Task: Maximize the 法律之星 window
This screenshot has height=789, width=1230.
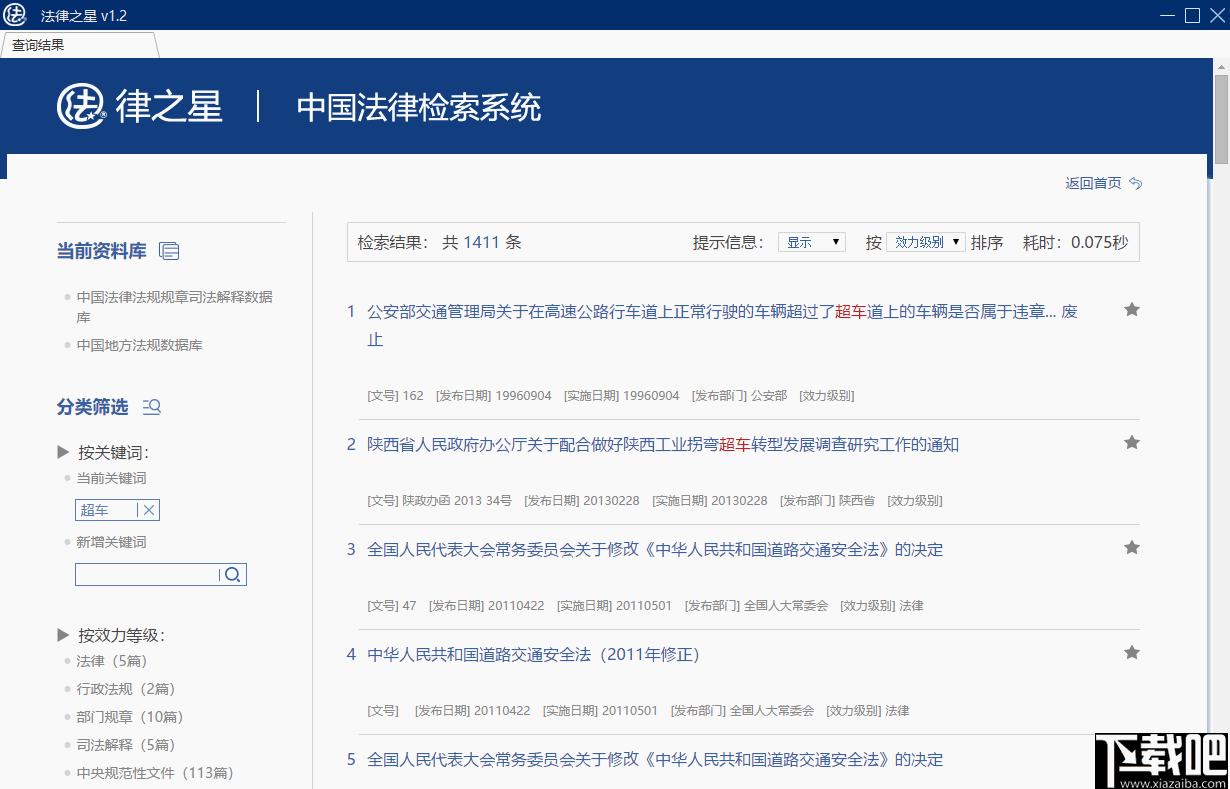Action: [1192, 15]
